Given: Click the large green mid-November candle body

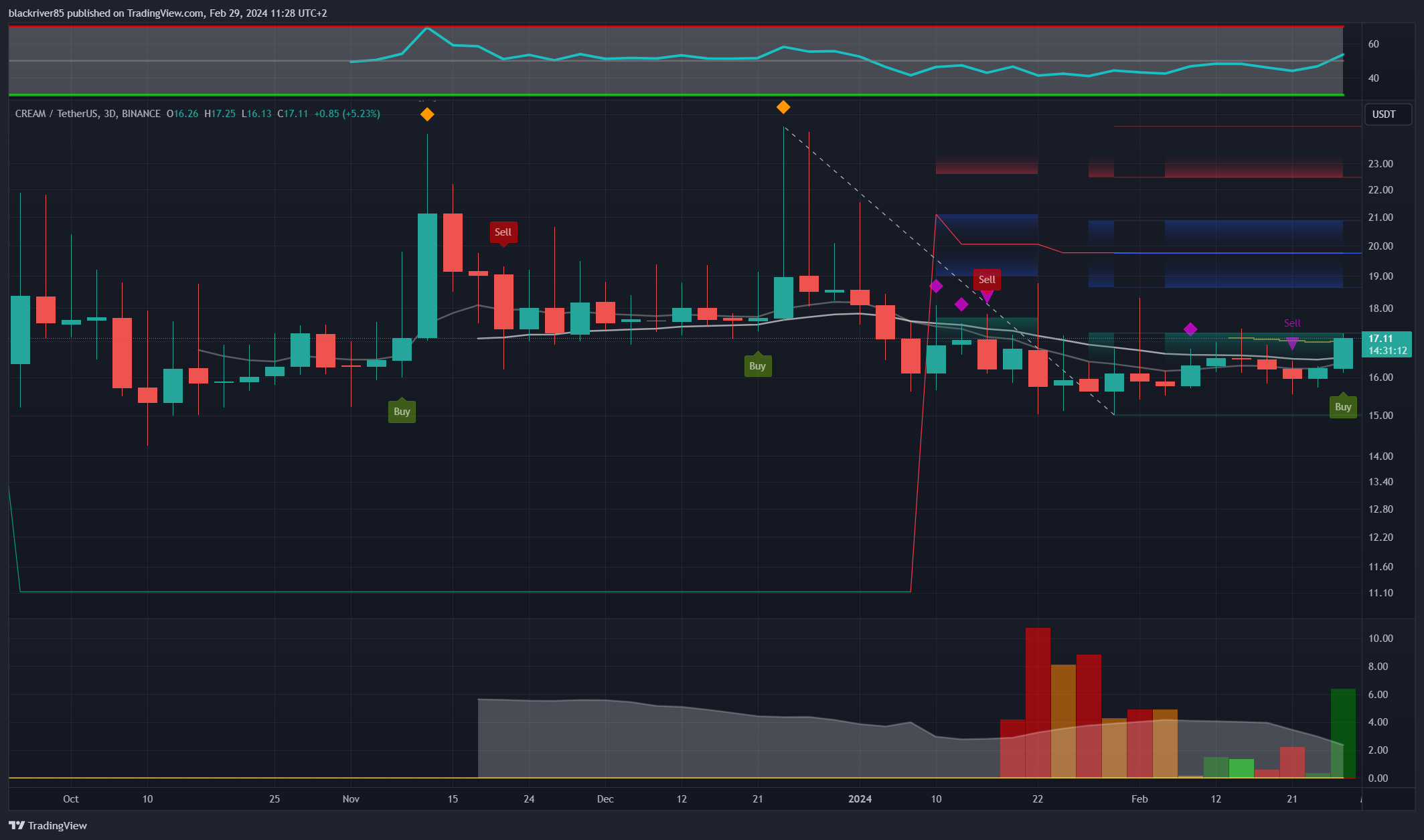Looking at the screenshot, I should click(x=427, y=276).
